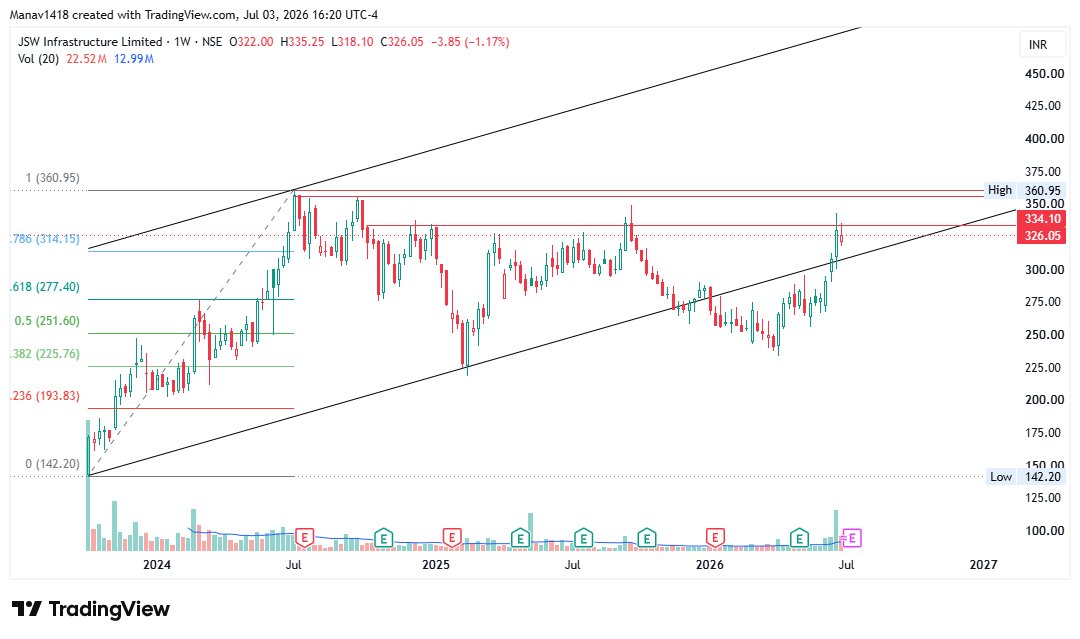The image size is (1080, 639).
Task: Click the red 334.10 price label
Action: [1041, 219]
